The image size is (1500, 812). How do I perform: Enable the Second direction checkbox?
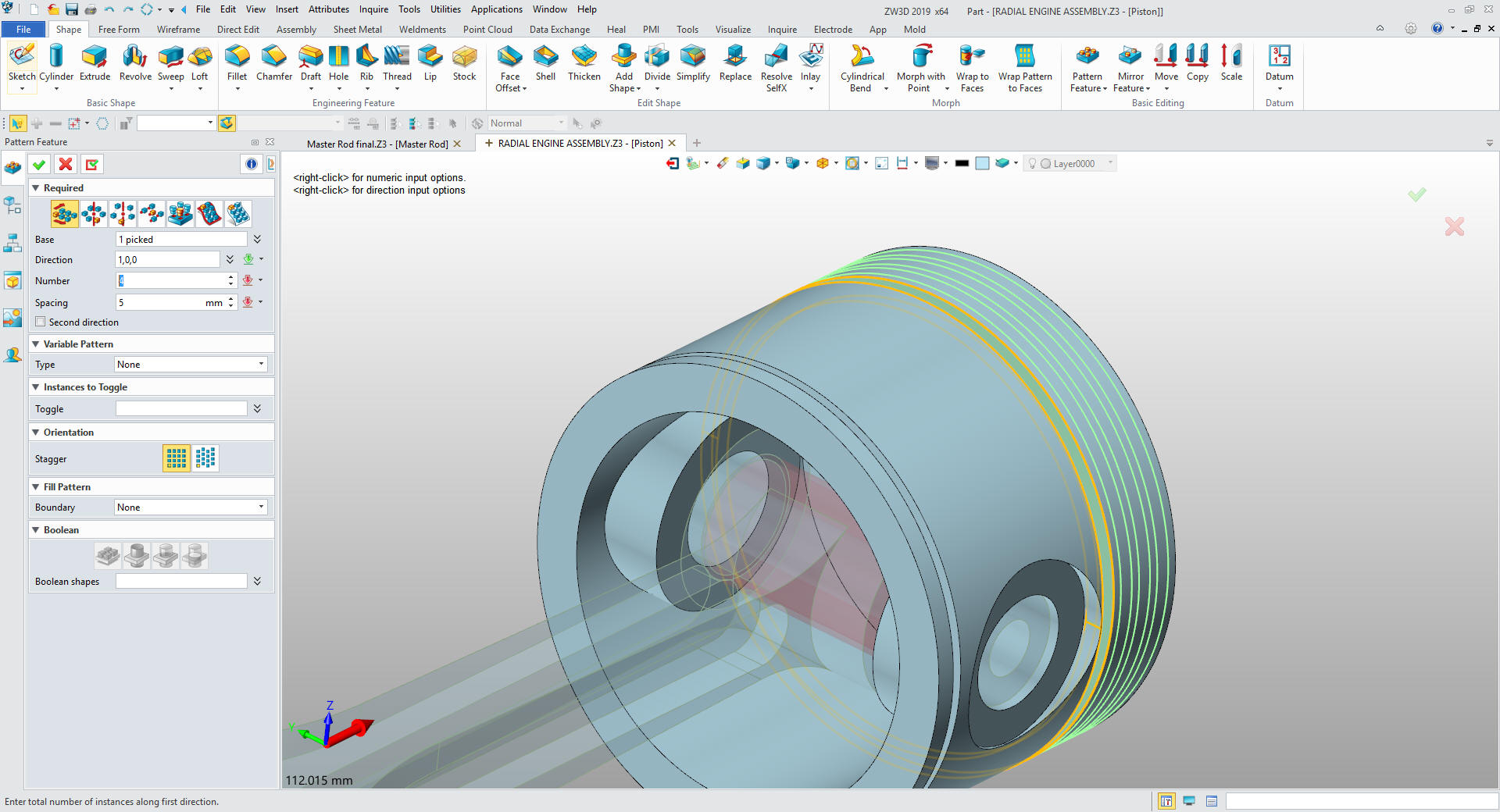tap(41, 322)
